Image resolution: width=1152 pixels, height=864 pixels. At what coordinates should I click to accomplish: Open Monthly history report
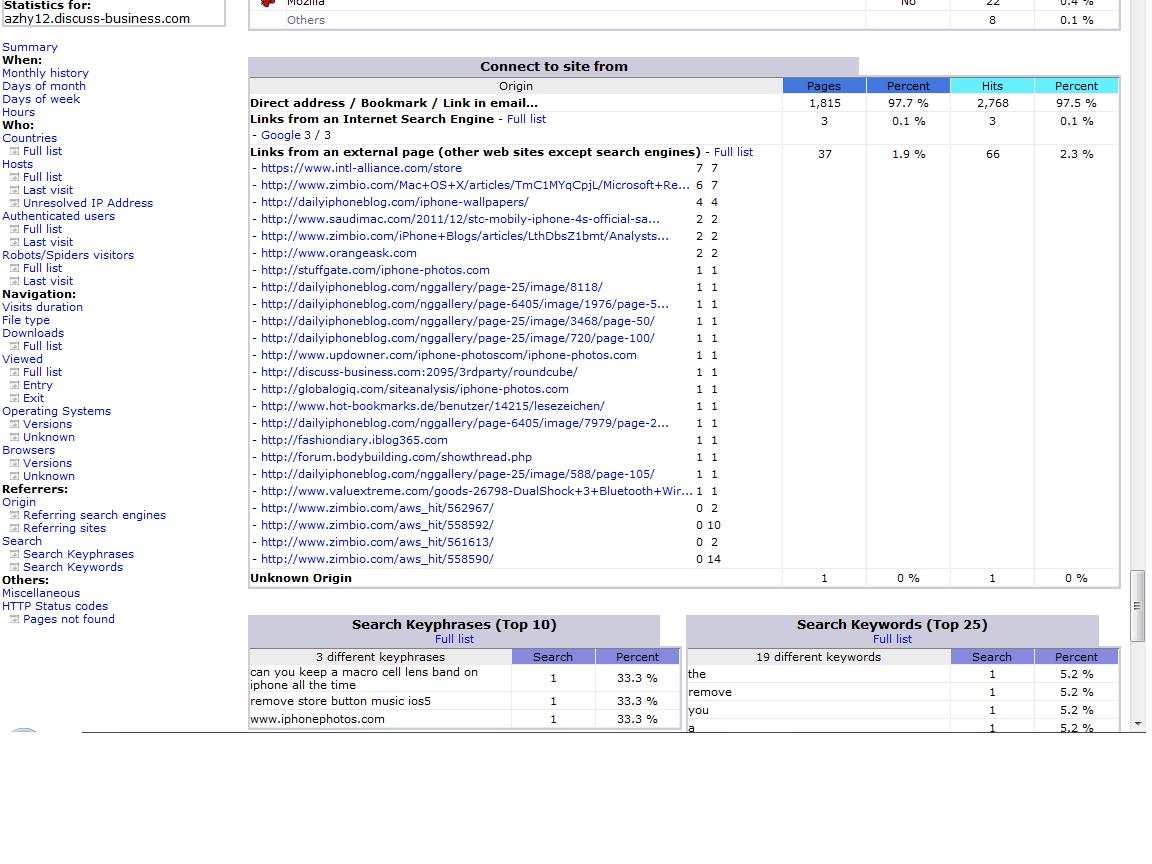pos(45,73)
